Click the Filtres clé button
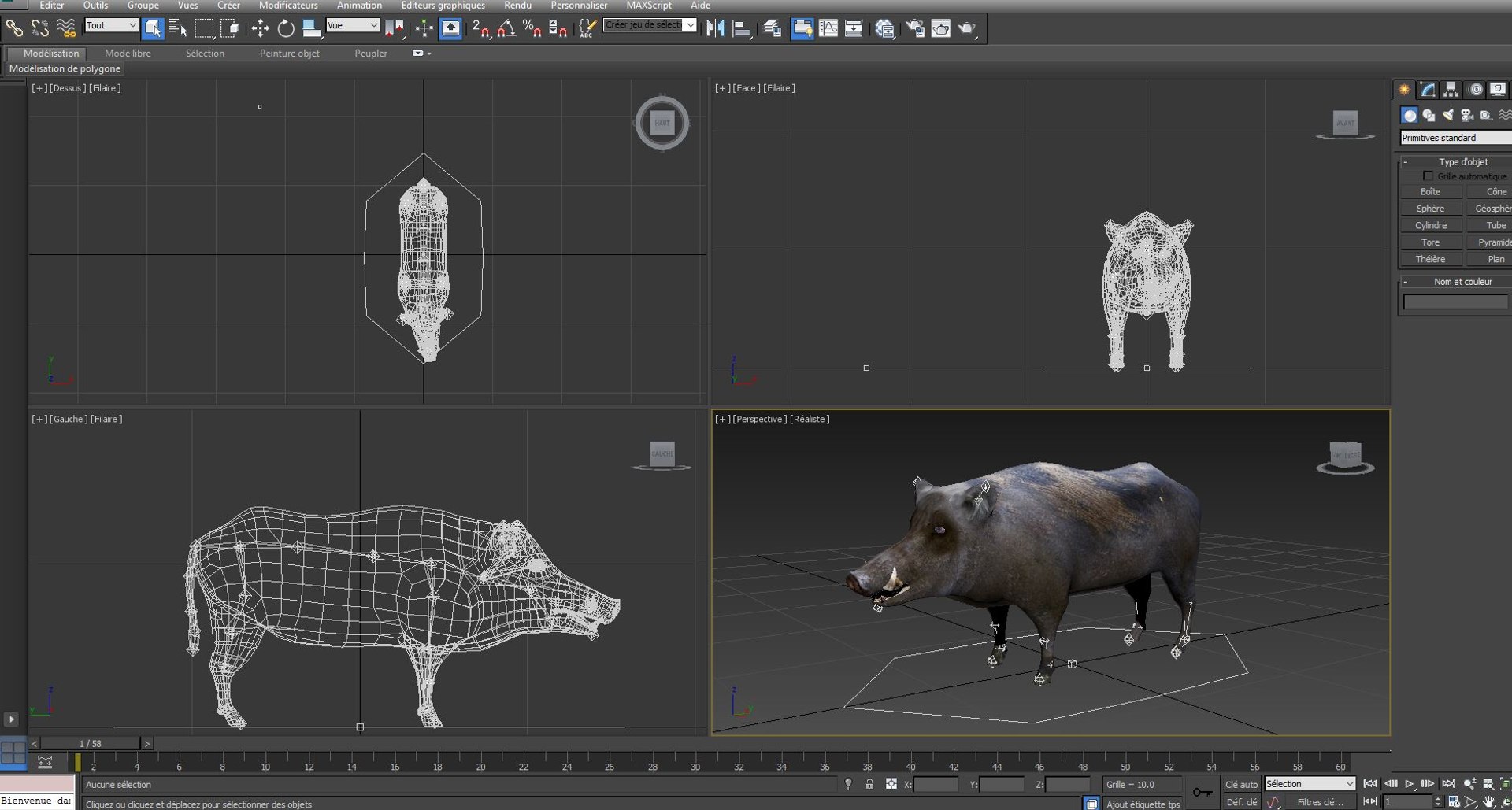 1320,802
